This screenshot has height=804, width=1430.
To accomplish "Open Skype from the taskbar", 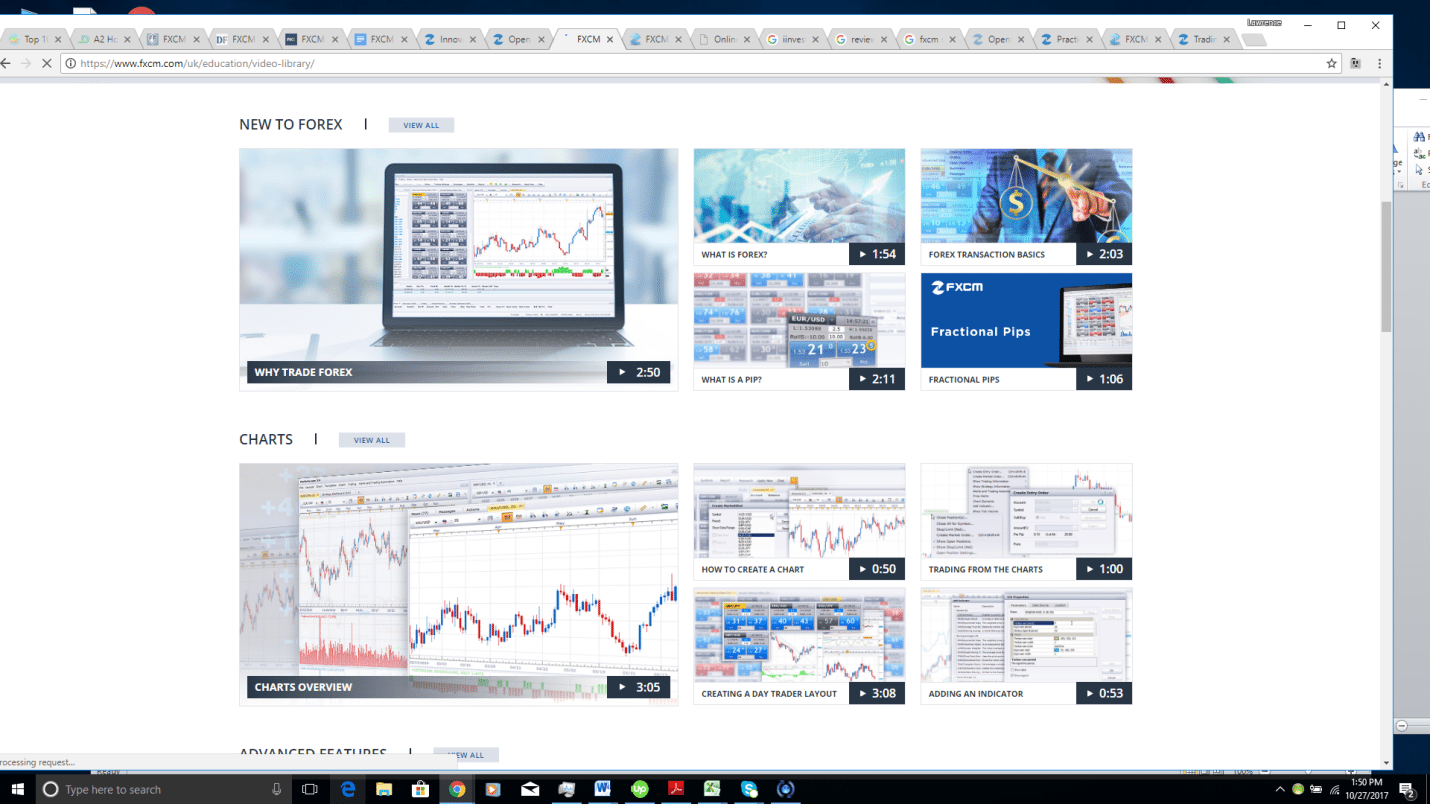I will coord(749,789).
